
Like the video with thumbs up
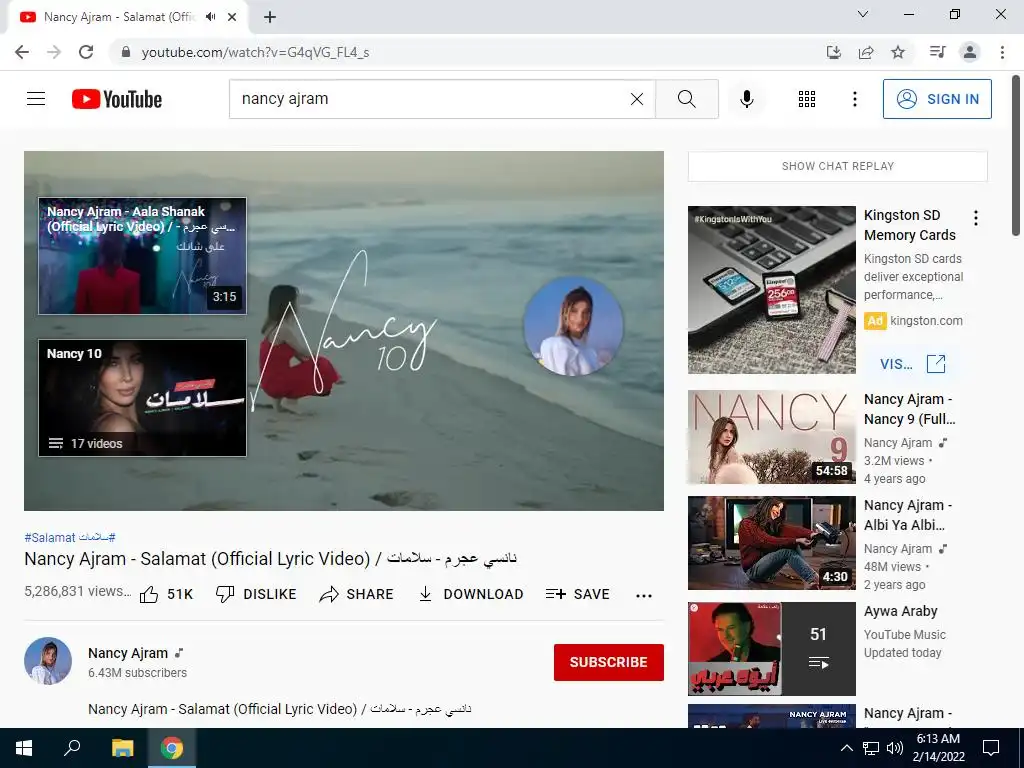167,594
